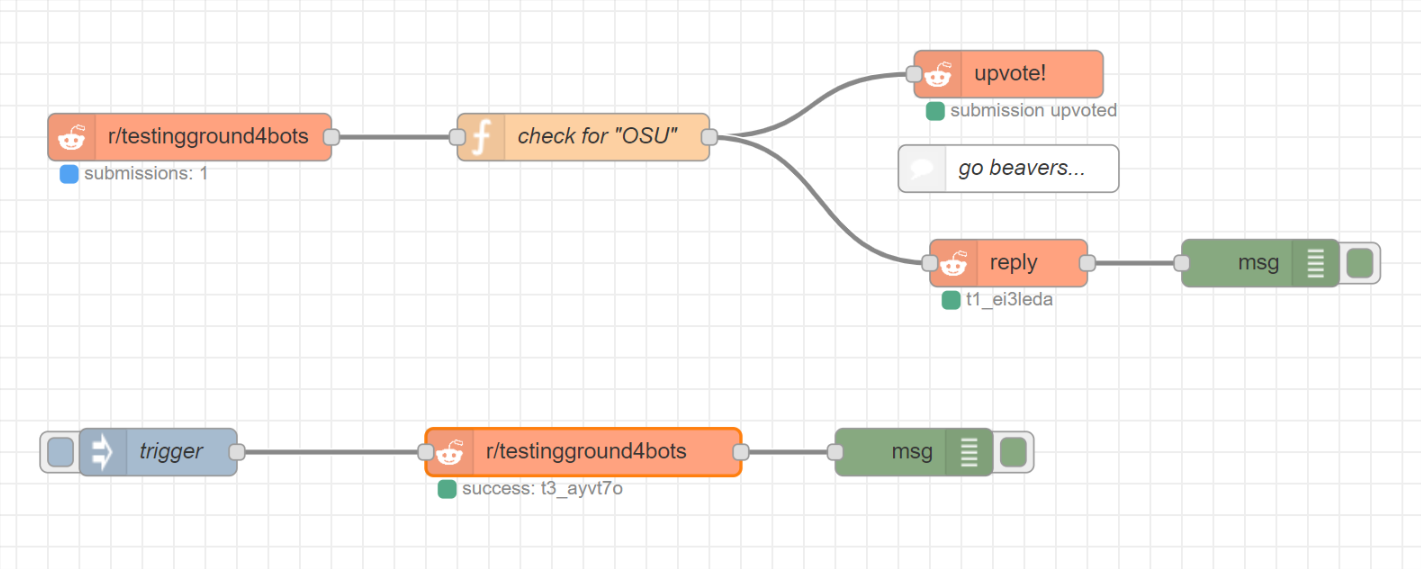Click green status dot beside success: t3_ayvt7o

tap(447, 490)
